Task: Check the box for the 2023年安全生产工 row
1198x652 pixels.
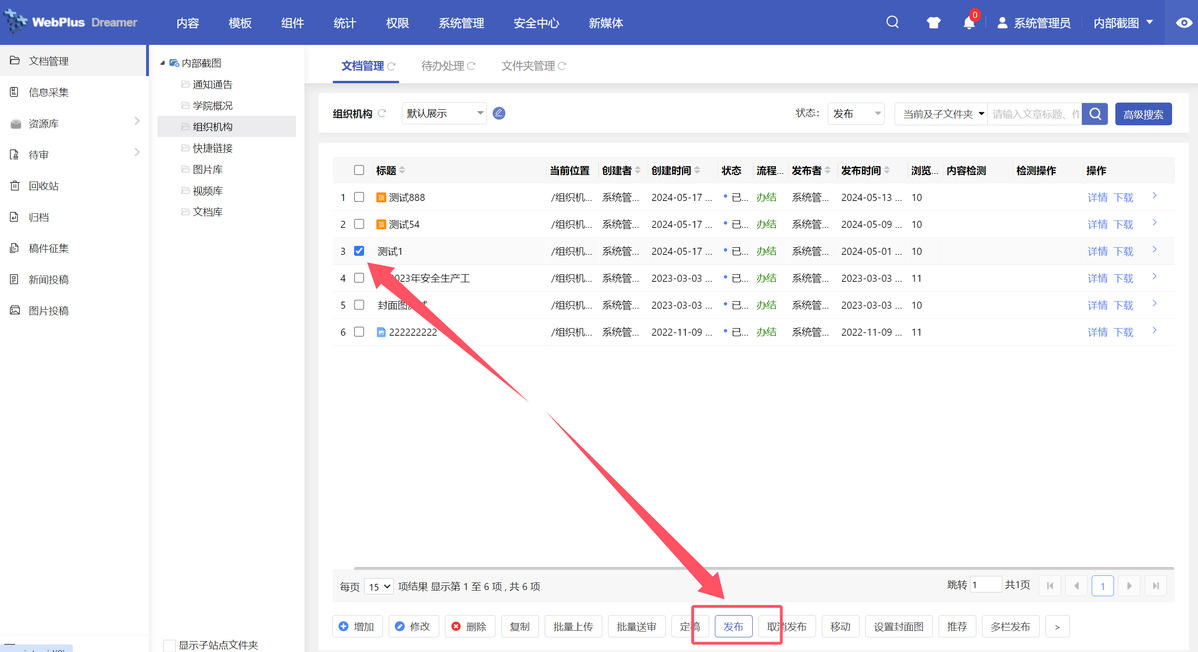Action: [359, 278]
